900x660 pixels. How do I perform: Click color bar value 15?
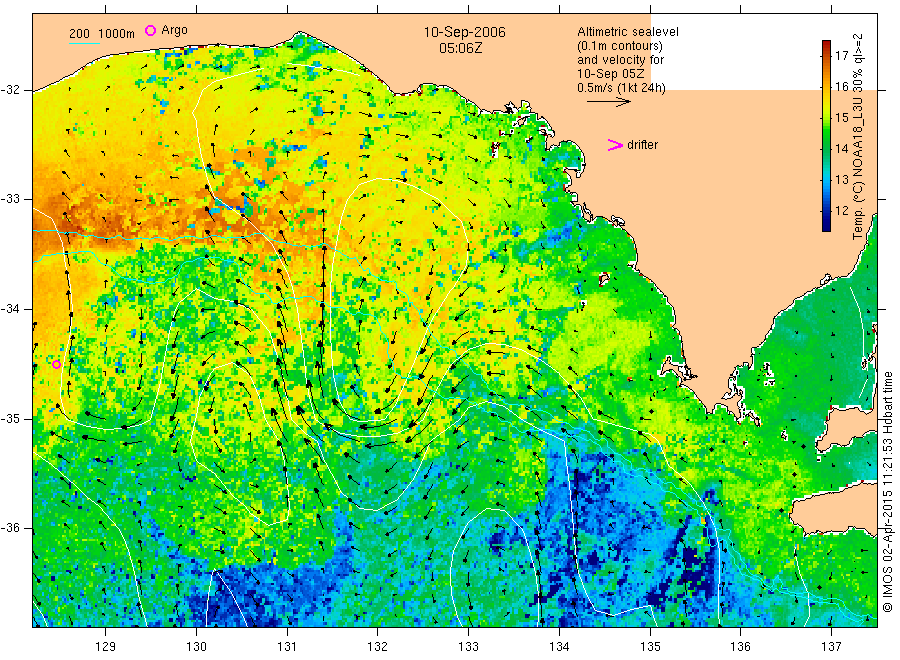click(x=841, y=118)
